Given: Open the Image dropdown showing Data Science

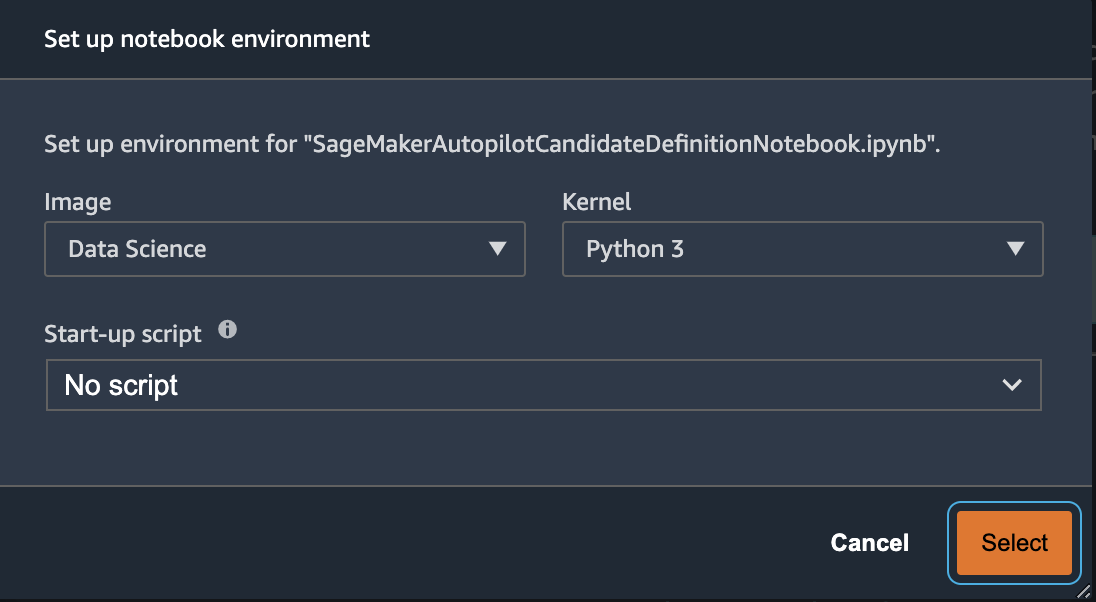Looking at the screenshot, I should (284, 249).
